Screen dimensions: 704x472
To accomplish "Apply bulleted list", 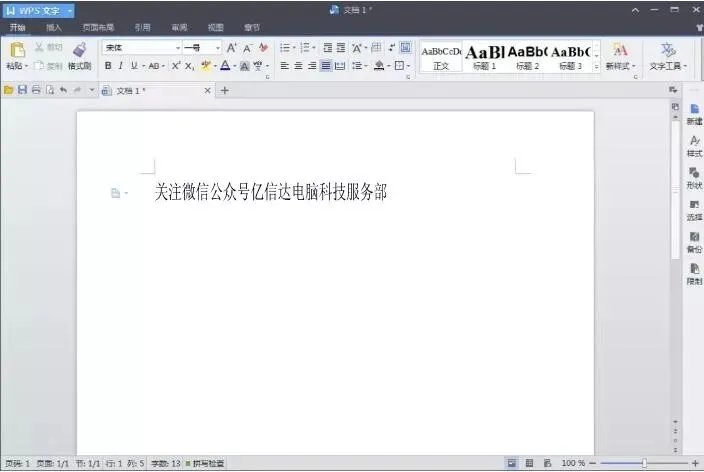I will coord(285,48).
